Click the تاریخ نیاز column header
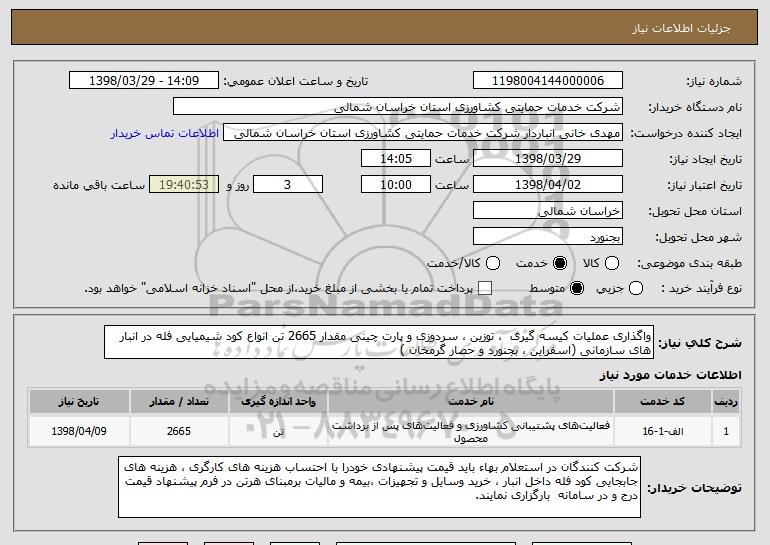 click(x=79, y=402)
